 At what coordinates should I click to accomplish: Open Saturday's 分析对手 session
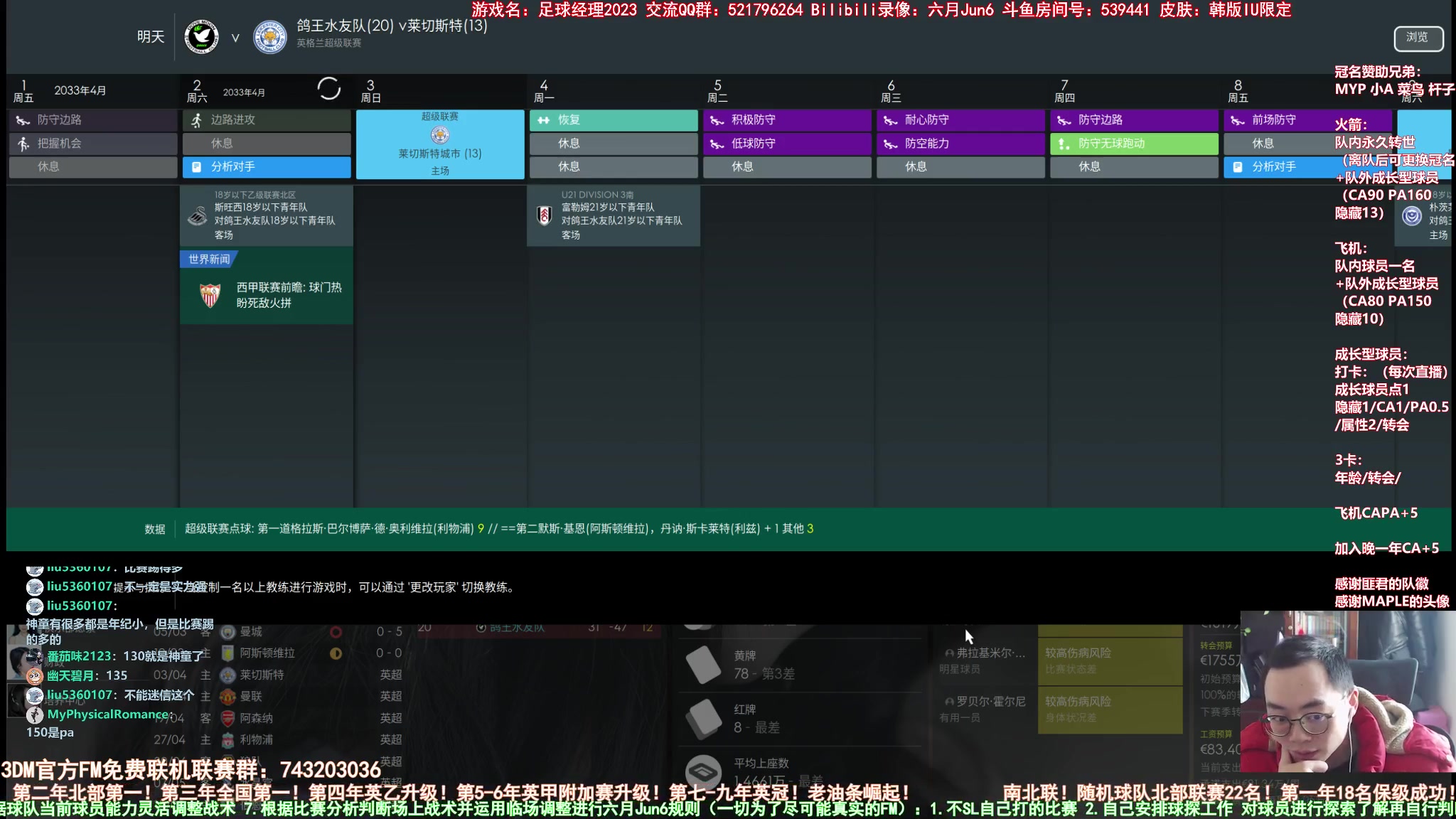point(267,167)
